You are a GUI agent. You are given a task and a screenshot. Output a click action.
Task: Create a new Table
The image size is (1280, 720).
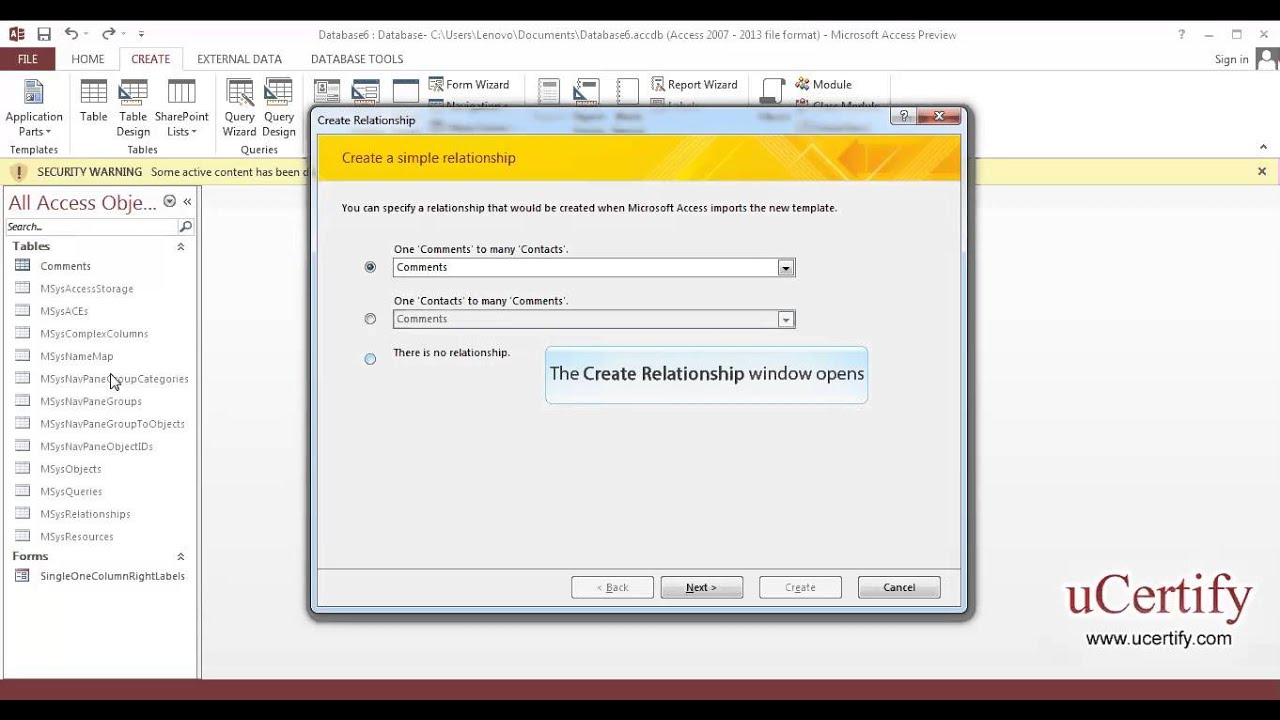point(94,101)
